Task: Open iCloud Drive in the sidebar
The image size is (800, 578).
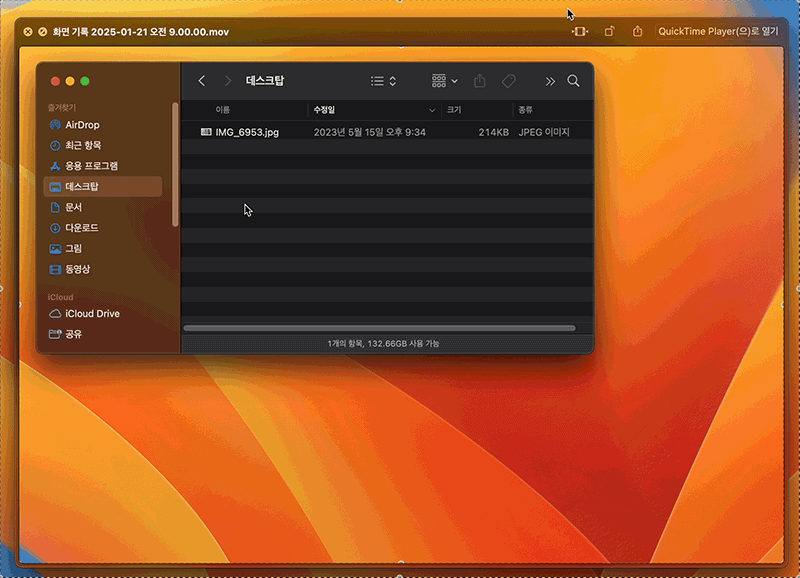Action: 103,314
